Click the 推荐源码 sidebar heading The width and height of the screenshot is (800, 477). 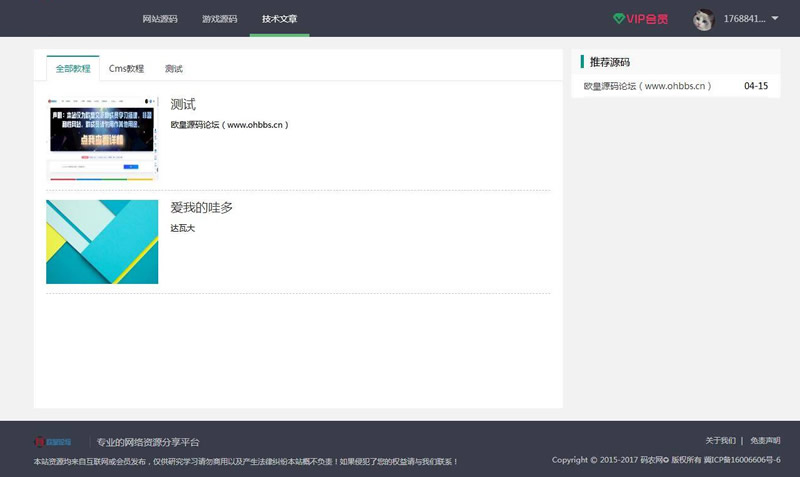click(610, 62)
